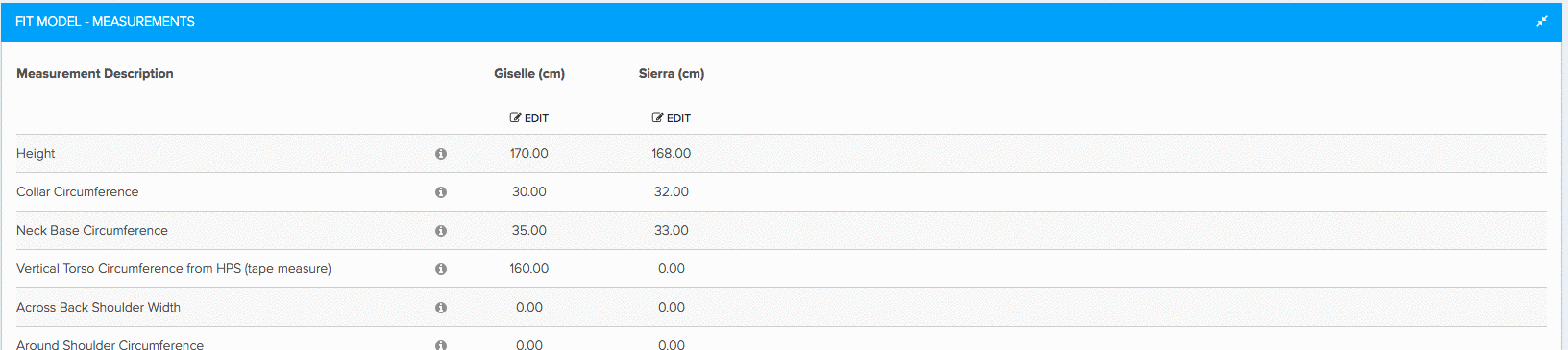This screenshot has width=1568, height=350.
Task: Edit Giselle's measurements
Action: (x=529, y=118)
